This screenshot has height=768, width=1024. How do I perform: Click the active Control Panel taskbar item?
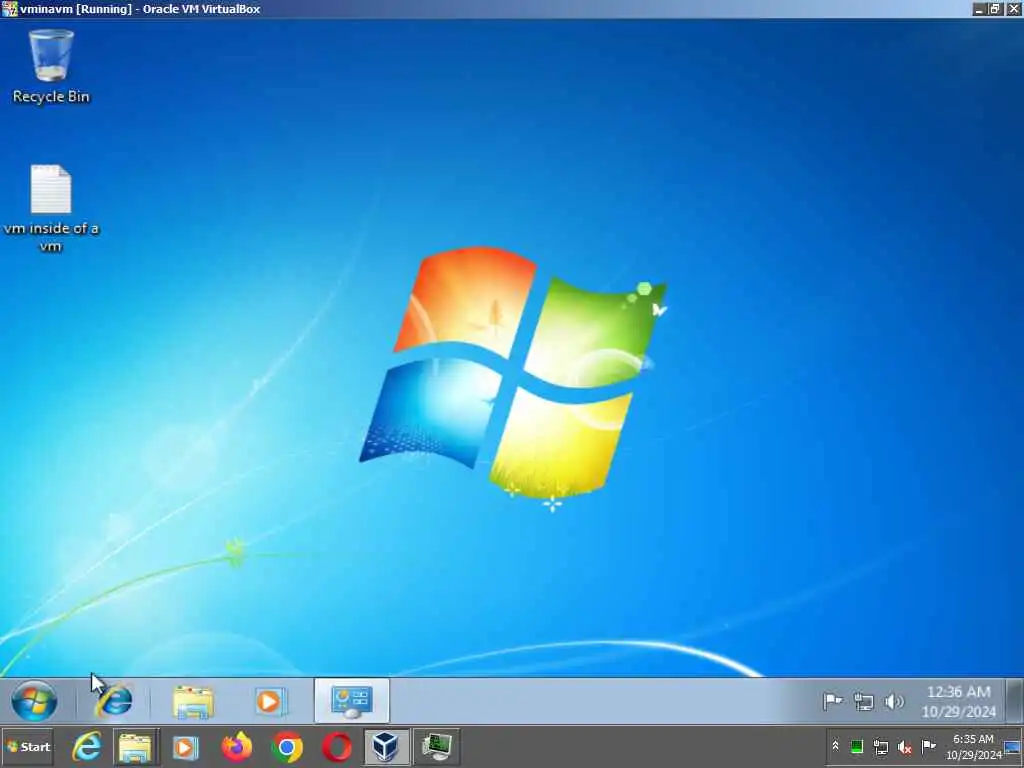pyautogui.click(x=351, y=701)
